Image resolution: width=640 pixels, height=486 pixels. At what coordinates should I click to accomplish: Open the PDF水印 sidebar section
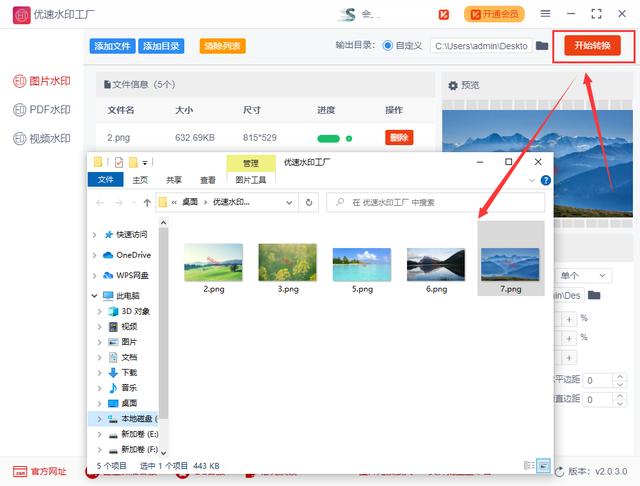pos(42,109)
